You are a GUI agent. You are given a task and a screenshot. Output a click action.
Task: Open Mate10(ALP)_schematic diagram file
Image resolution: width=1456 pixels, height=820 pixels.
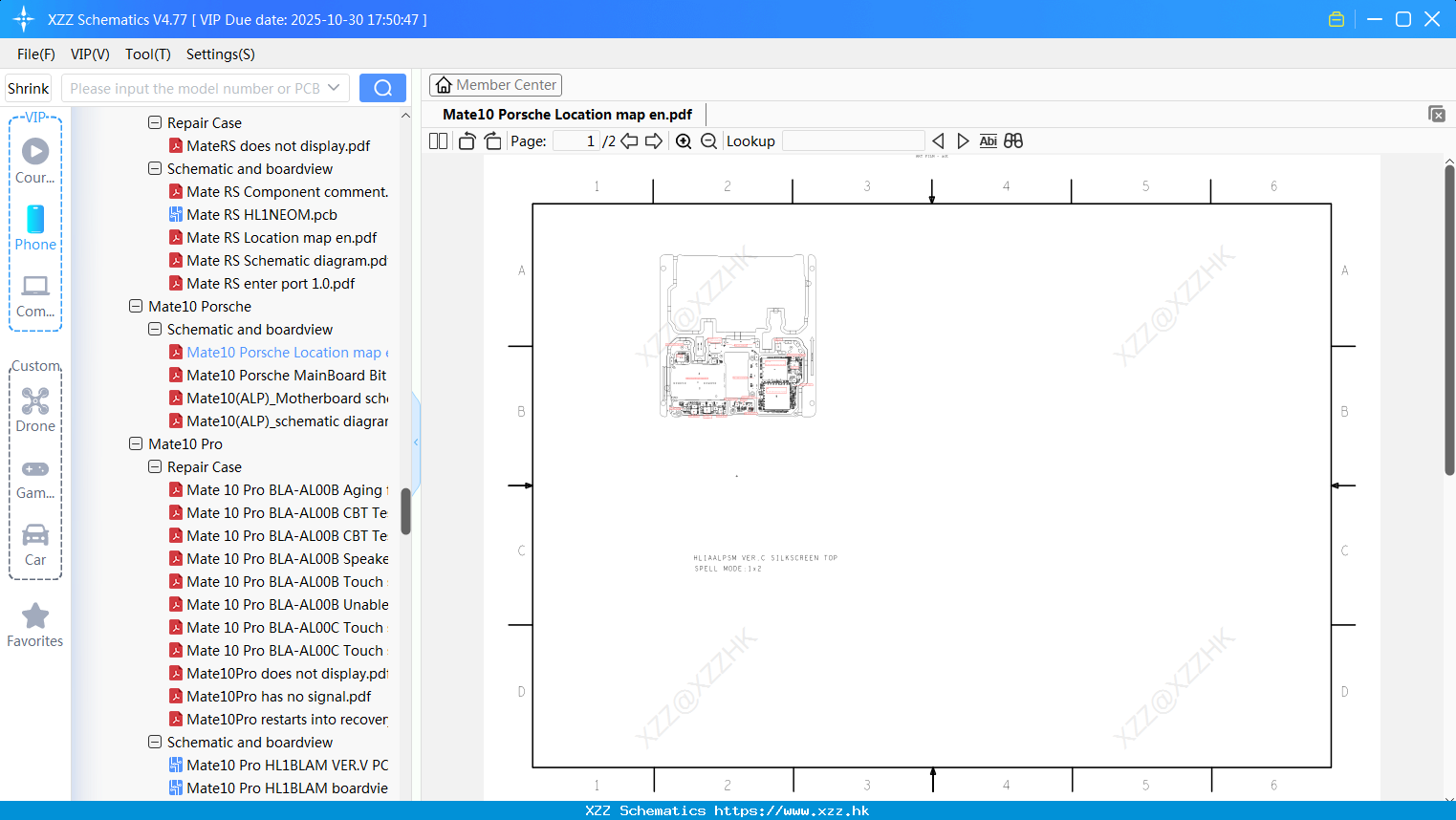(278, 421)
